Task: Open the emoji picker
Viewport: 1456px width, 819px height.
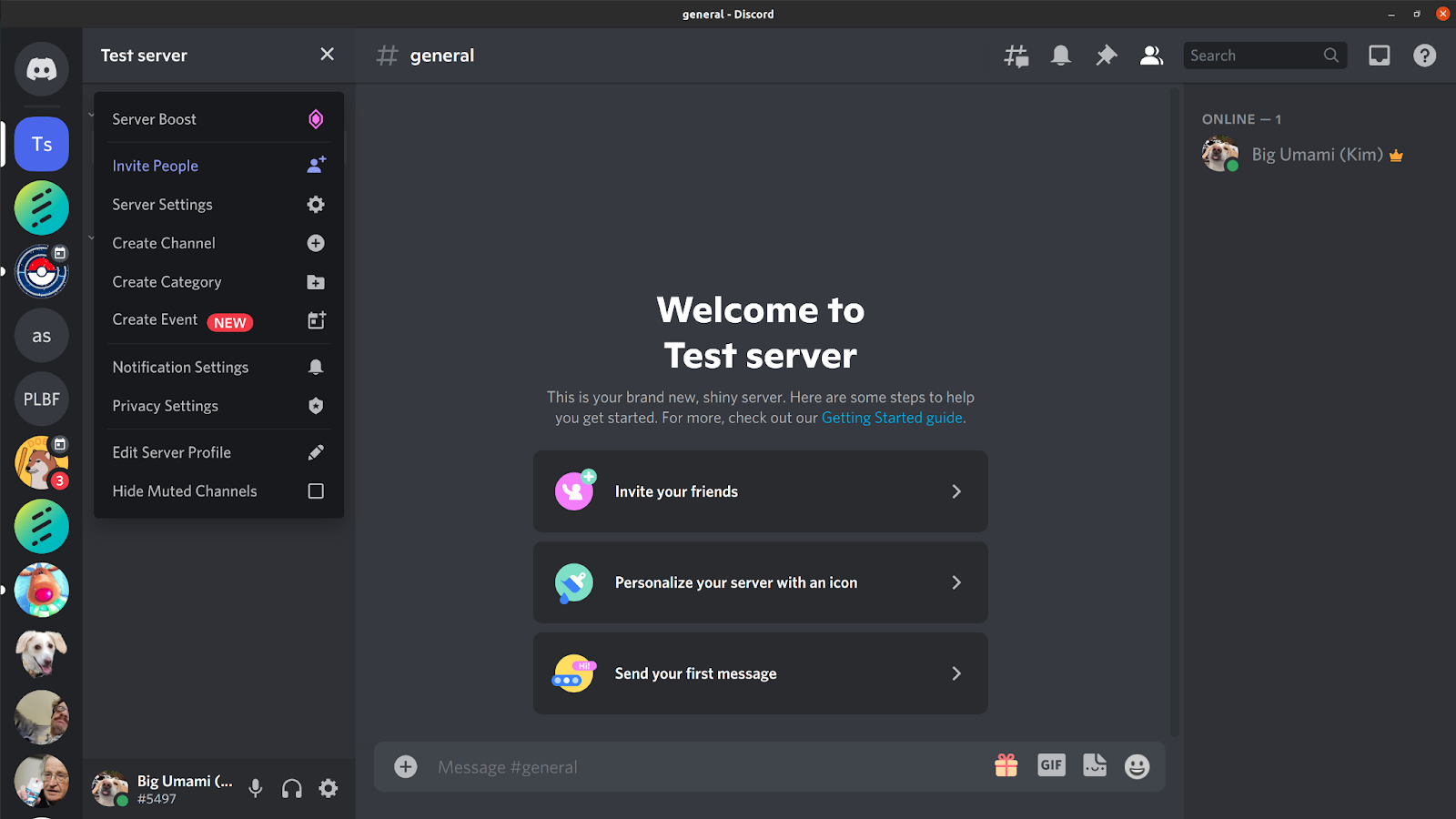Action: pyautogui.click(x=1137, y=766)
